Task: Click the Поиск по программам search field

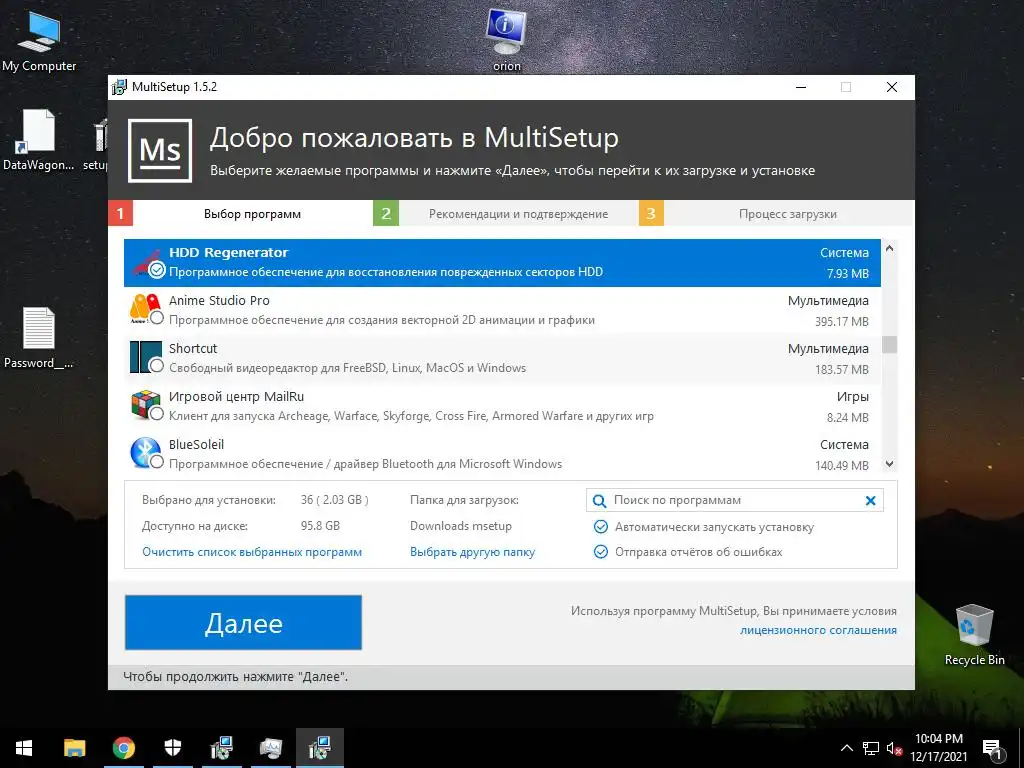Action: [735, 500]
